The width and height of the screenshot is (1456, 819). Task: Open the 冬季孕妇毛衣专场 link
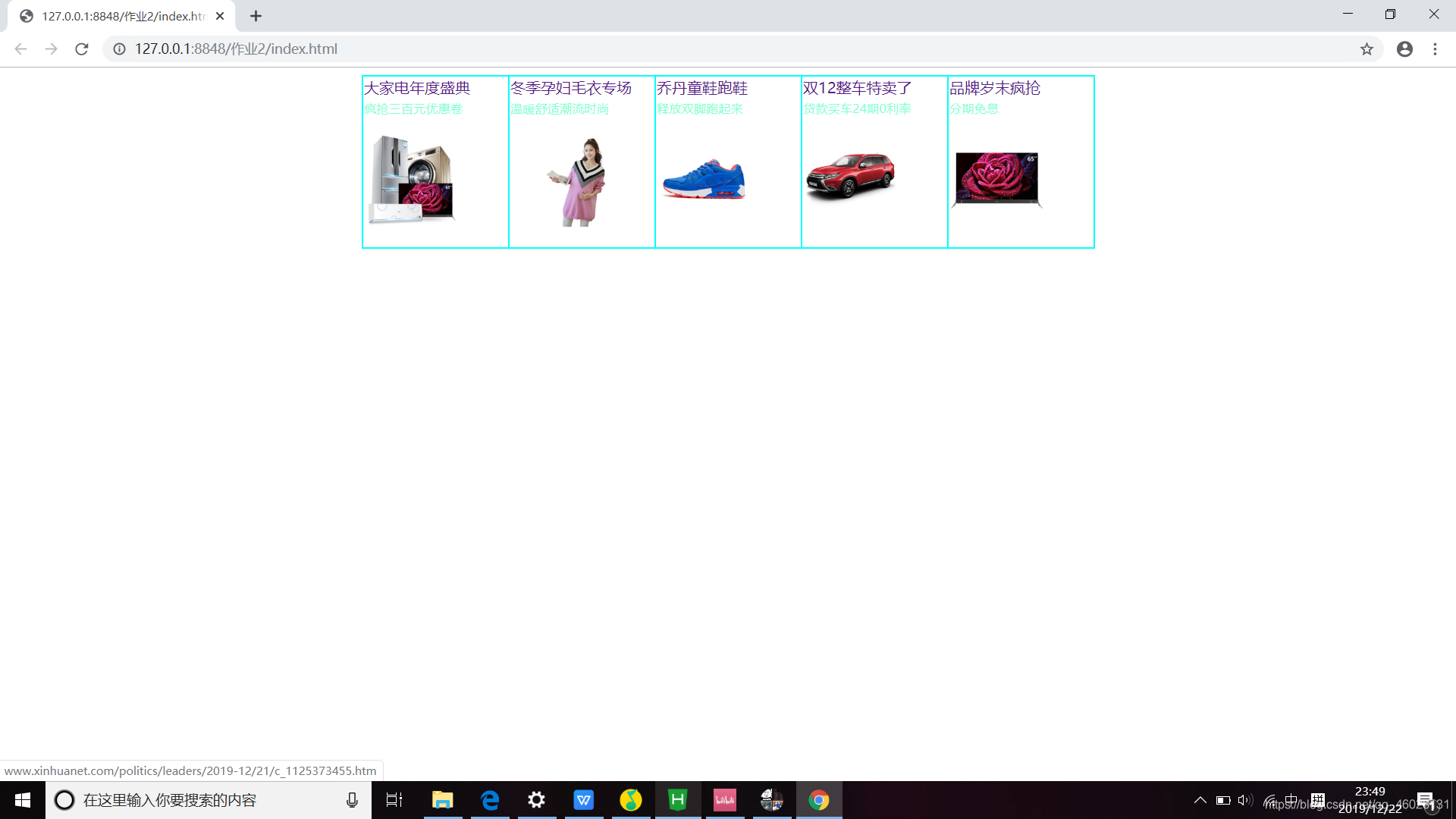[570, 88]
